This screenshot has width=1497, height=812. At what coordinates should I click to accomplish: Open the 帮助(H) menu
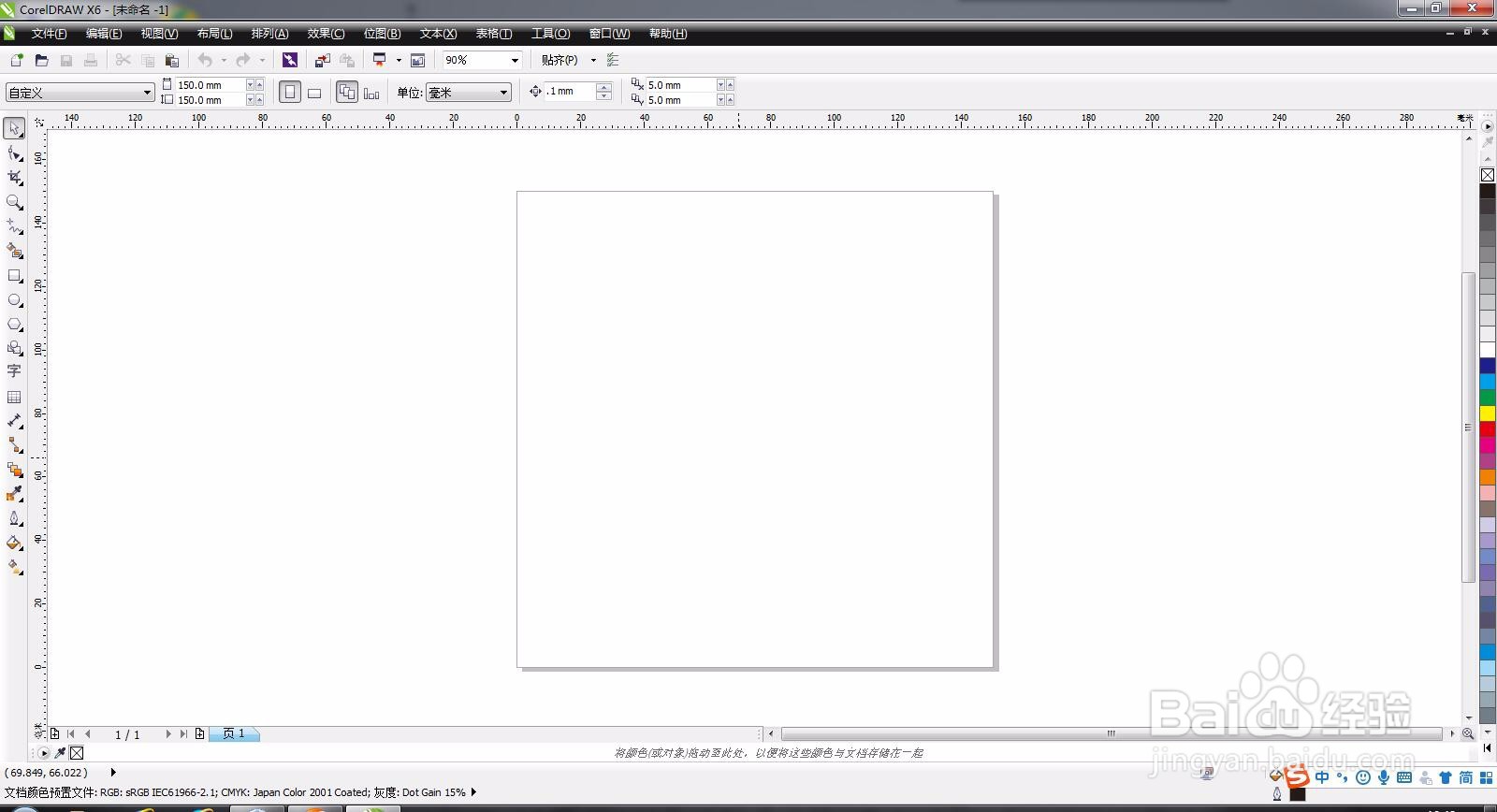pos(668,34)
